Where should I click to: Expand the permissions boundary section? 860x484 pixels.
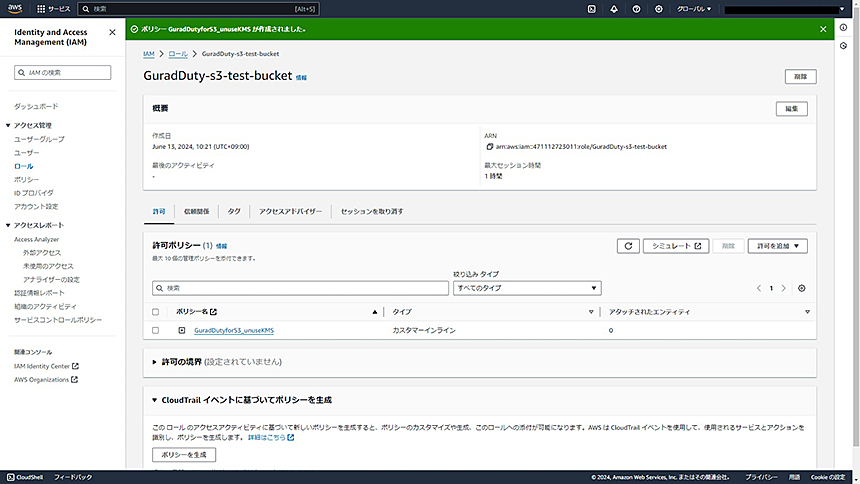(154, 362)
